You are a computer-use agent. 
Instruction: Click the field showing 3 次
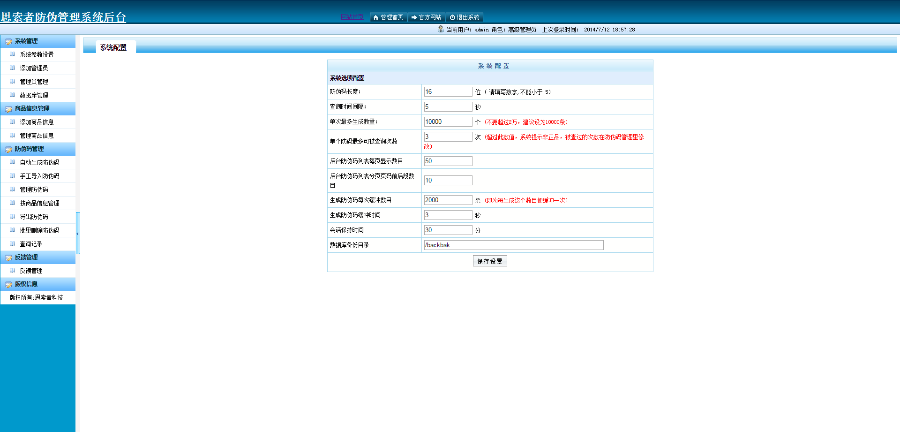click(x=448, y=137)
